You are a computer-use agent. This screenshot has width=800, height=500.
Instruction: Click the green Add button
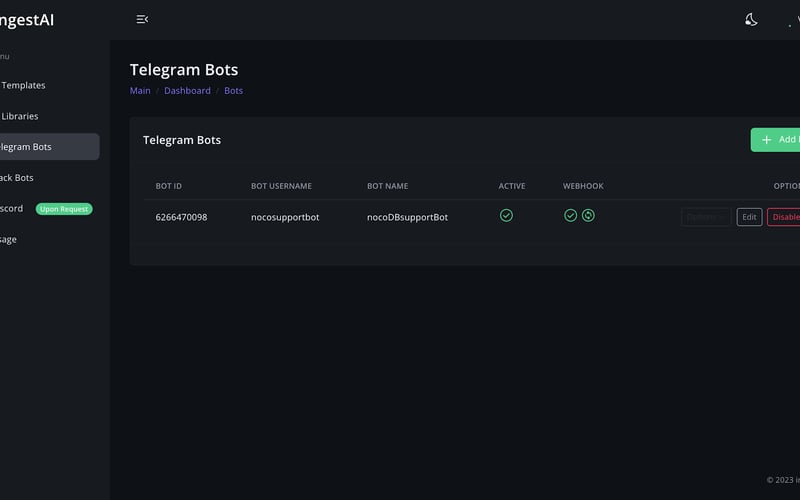[776, 139]
